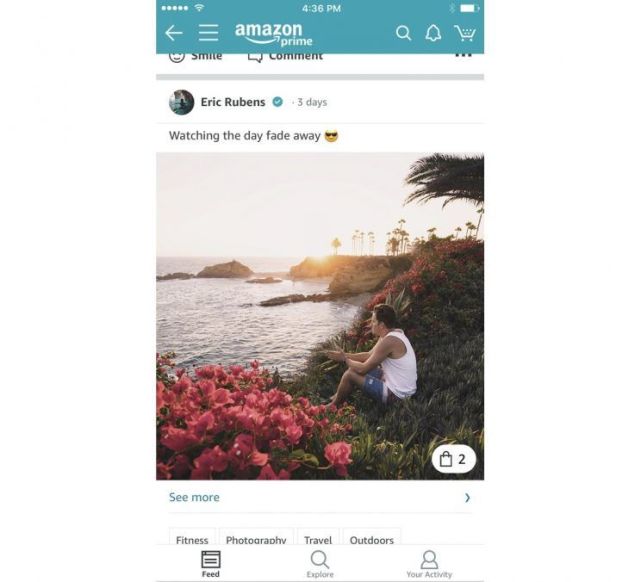Open the shopping cart icon
Image resolution: width=641 pixels, height=582 pixels.
point(465,33)
